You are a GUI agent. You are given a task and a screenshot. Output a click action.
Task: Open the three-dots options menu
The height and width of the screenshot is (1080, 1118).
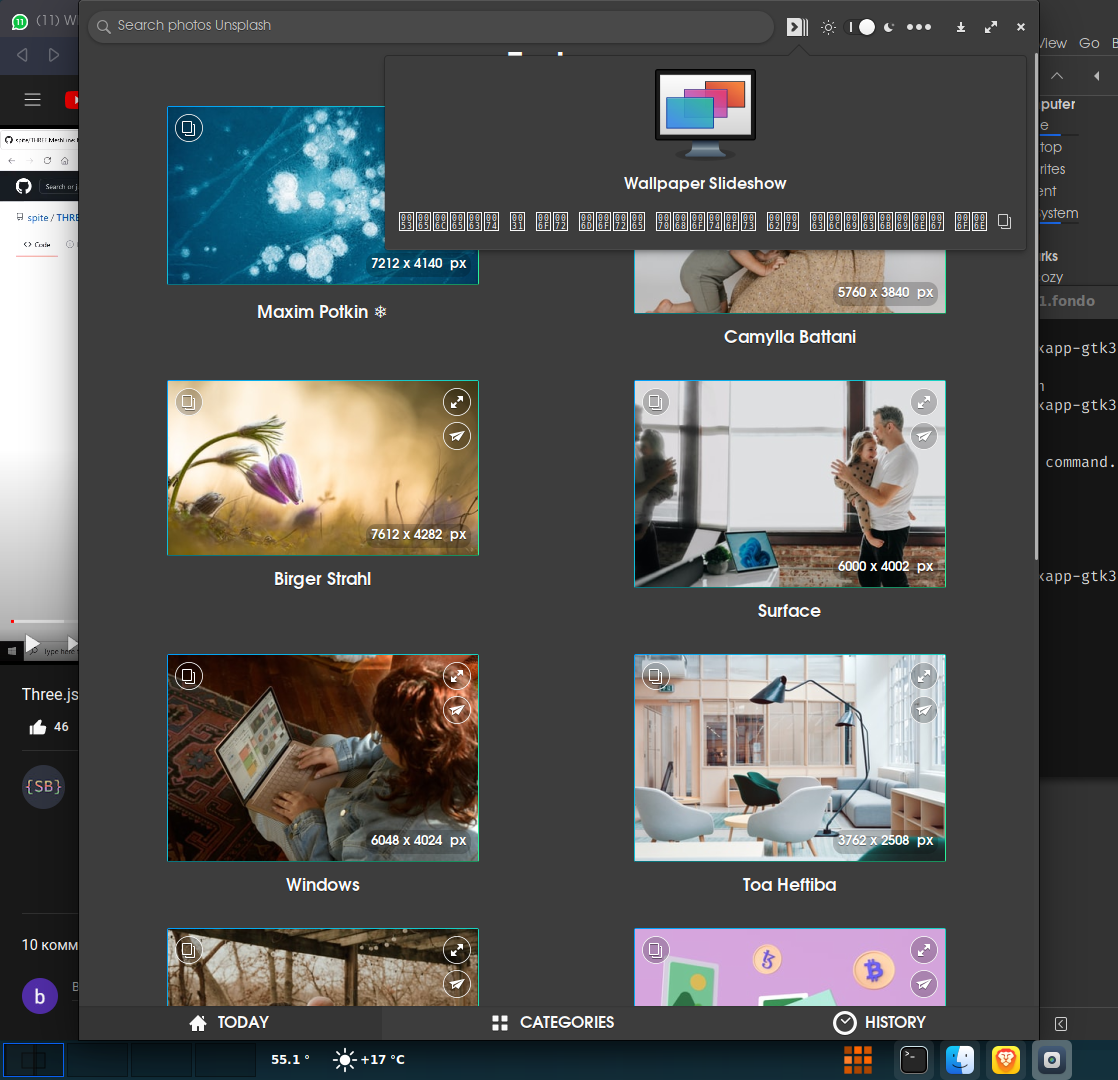pos(919,27)
